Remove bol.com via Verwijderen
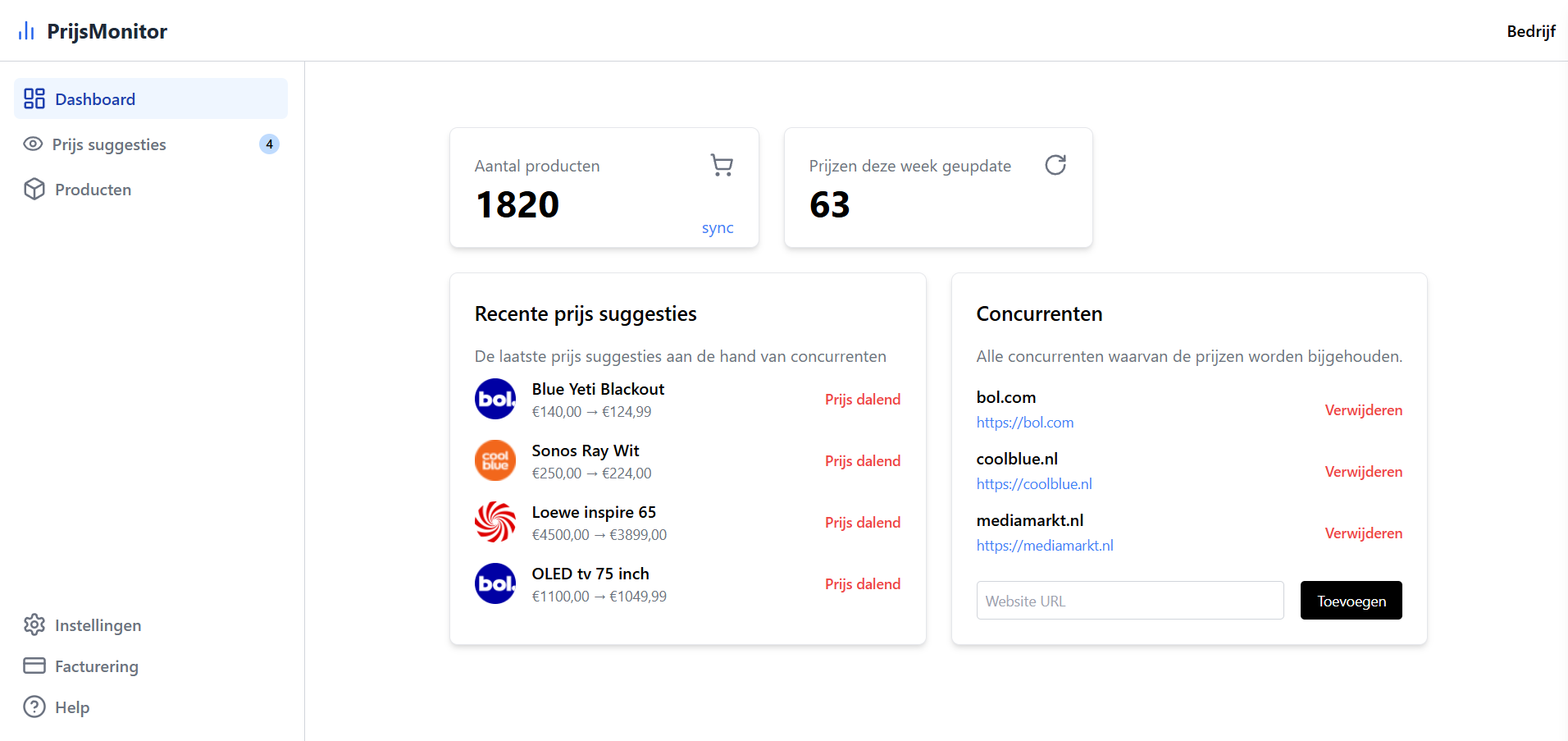The image size is (1568, 741). (x=1363, y=410)
